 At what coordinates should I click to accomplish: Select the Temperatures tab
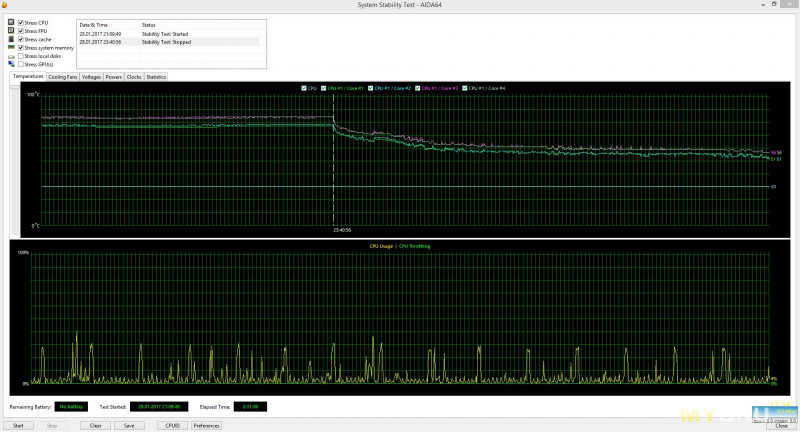(x=28, y=77)
